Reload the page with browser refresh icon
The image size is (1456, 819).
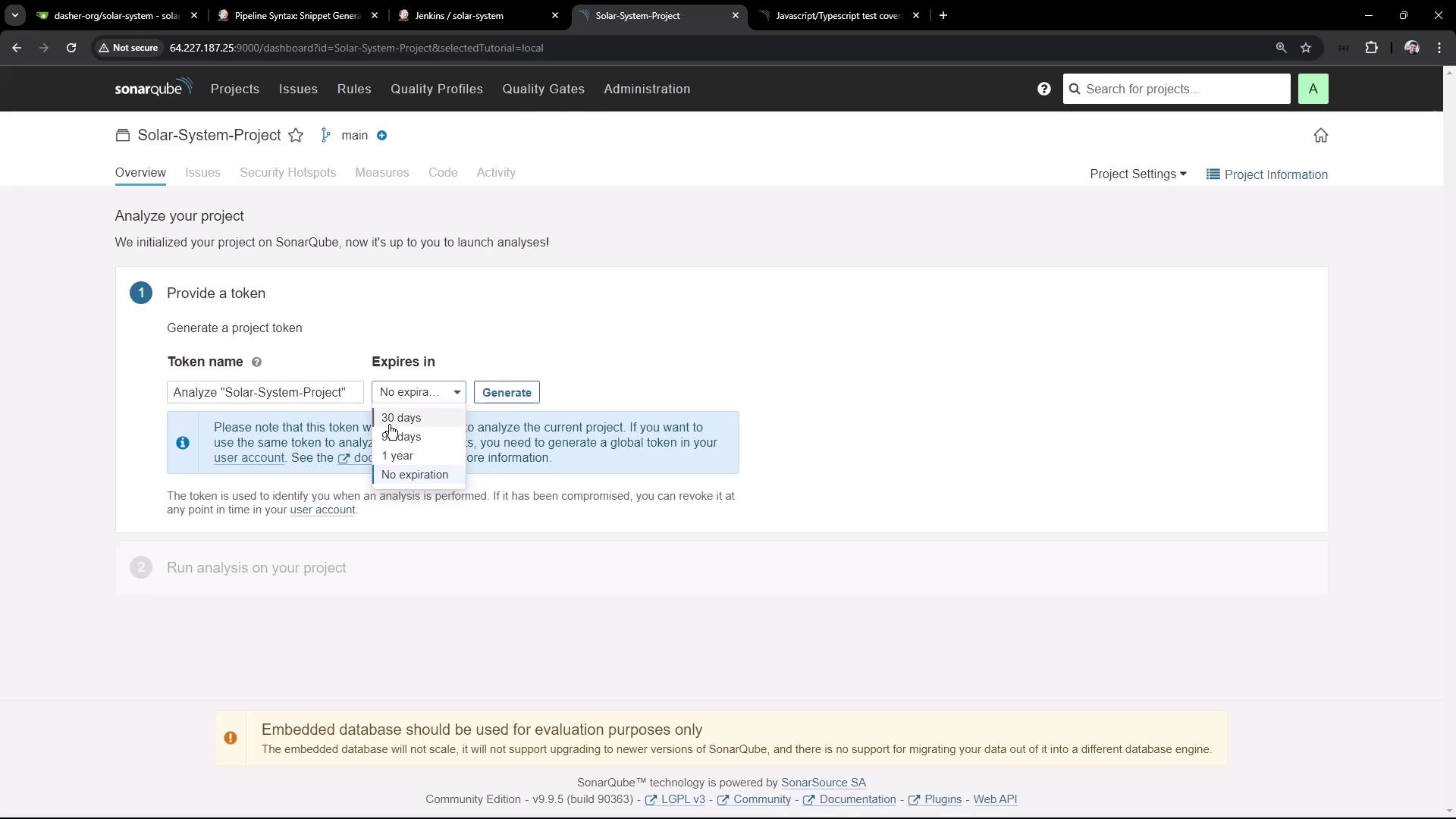71,48
